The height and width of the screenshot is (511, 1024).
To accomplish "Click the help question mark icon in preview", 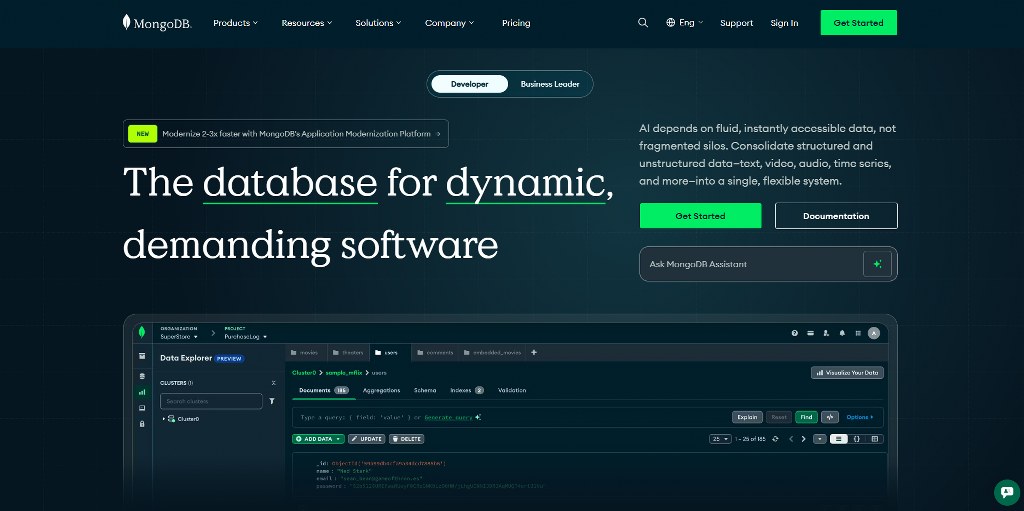I will tap(795, 333).
